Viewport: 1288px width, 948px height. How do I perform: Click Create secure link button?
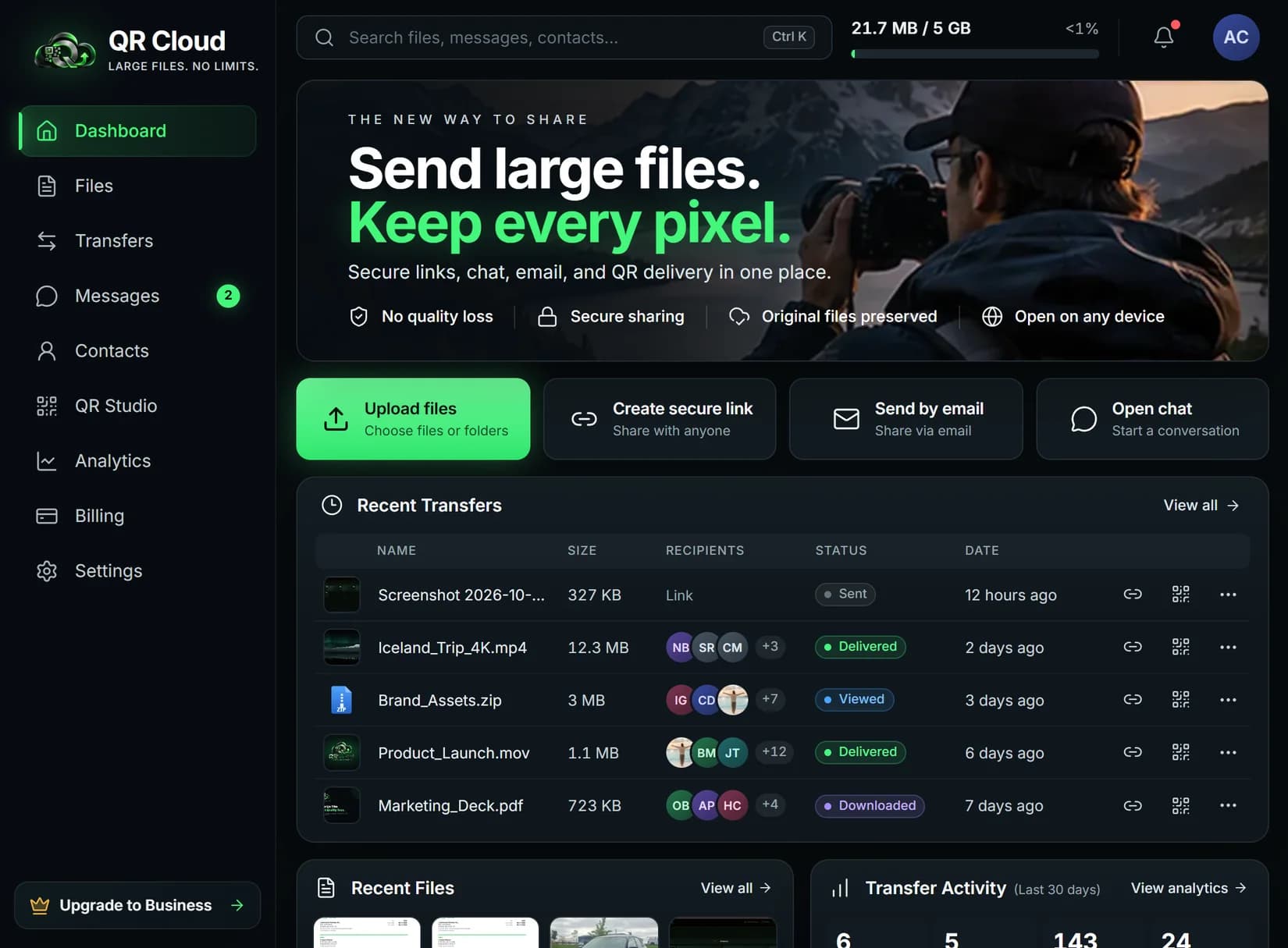pyautogui.click(x=660, y=419)
